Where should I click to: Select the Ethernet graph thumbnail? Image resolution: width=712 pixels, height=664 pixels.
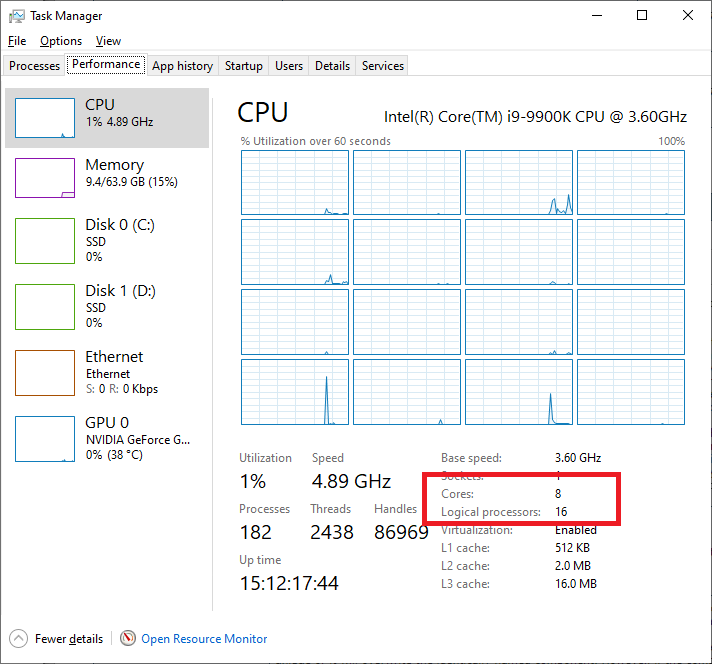[x=45, y=373]
